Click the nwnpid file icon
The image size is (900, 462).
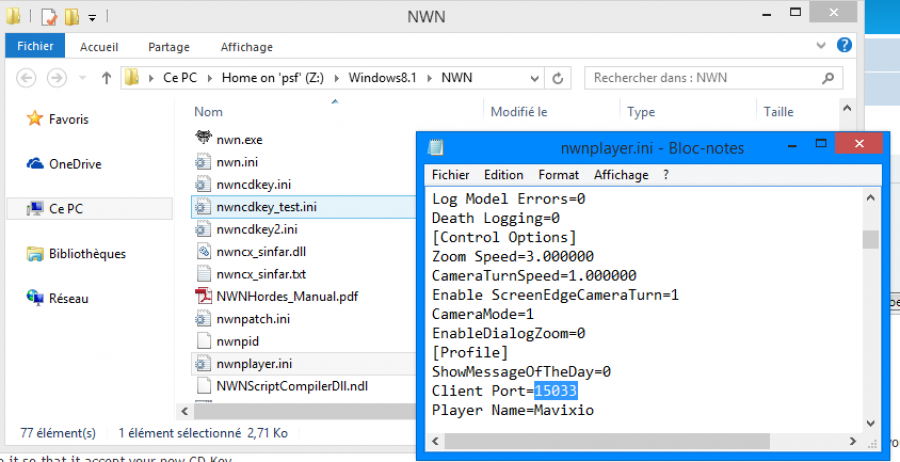coord(203,341)
